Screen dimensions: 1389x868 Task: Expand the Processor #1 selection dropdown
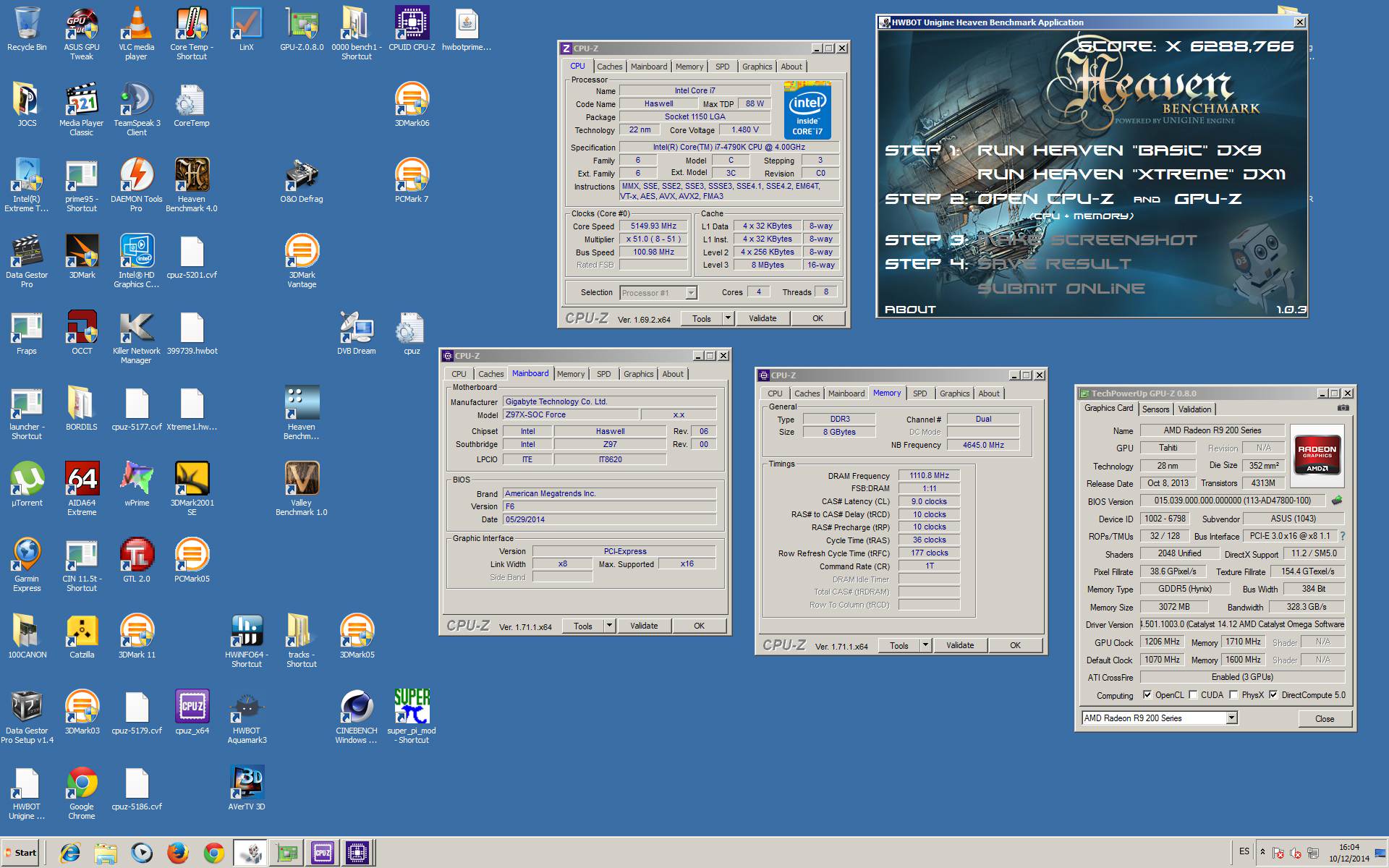691,293
